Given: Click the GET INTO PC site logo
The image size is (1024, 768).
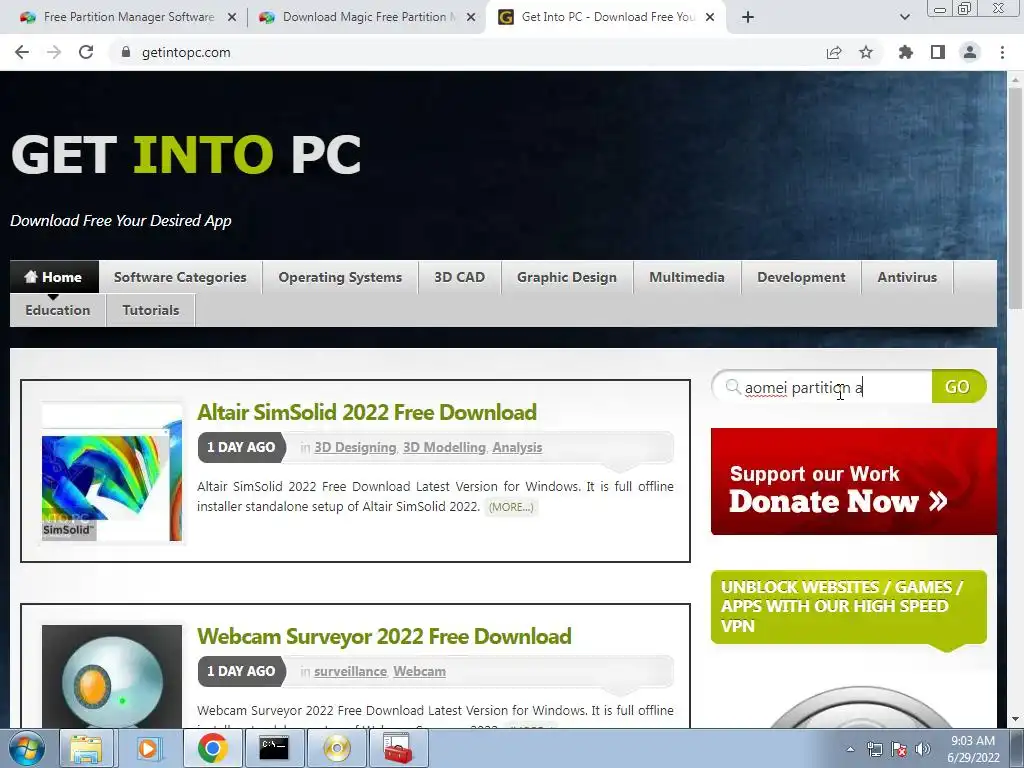Looking at the screenshot, I should coord(186,154).
